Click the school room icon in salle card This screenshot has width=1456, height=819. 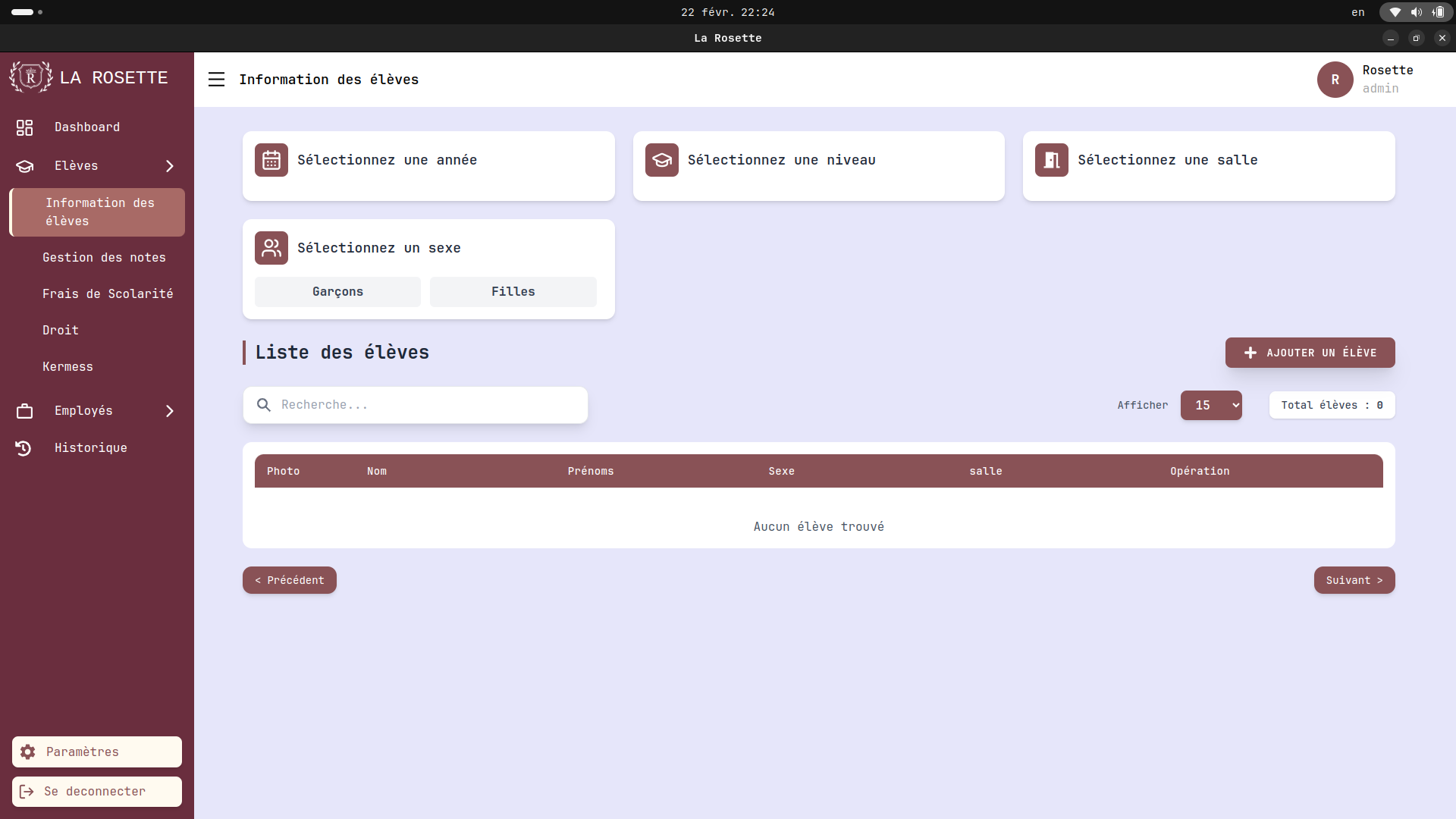[x=1051, y=160]
